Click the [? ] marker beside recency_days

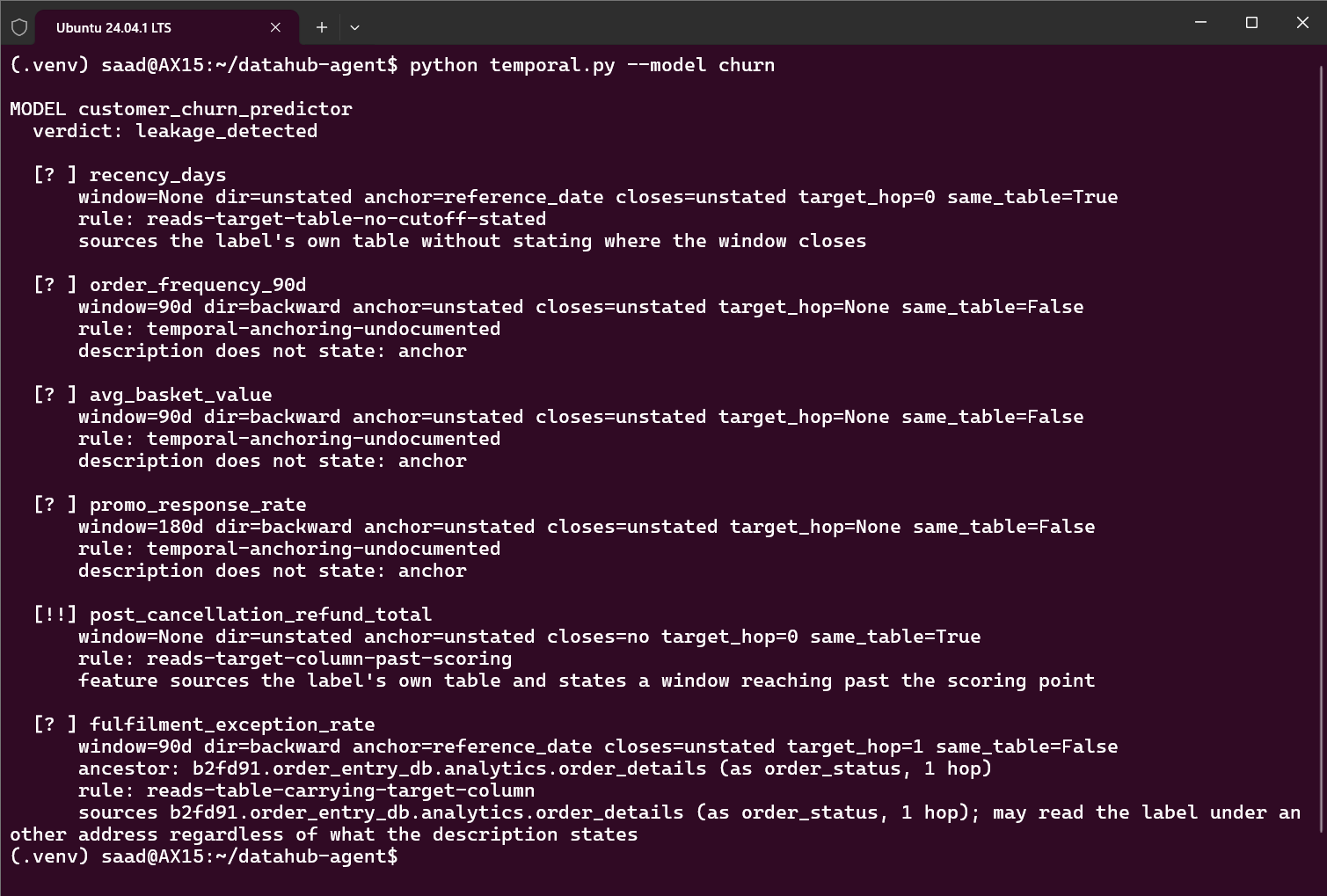click(x=55, y=175)
